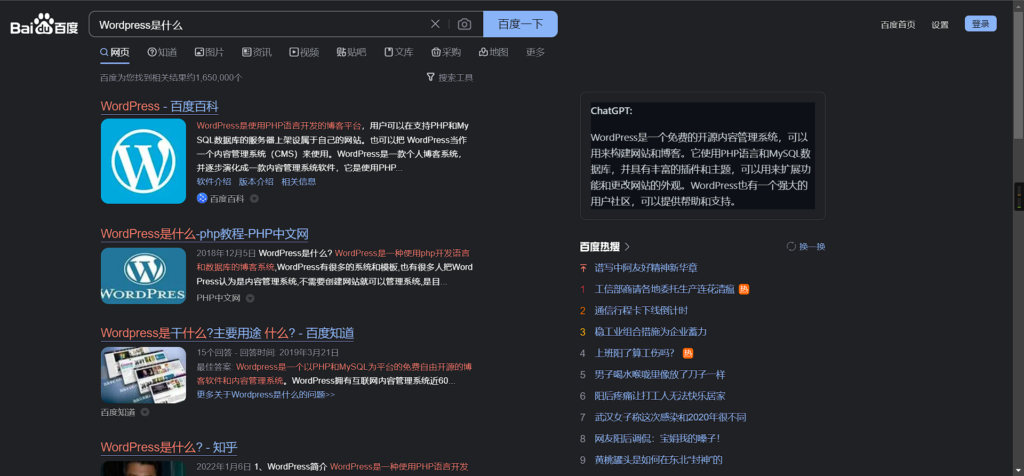Click the 百度知道 result thumbnail
The height and width of the screenshot is (476, 1024).
coord(143,375)
